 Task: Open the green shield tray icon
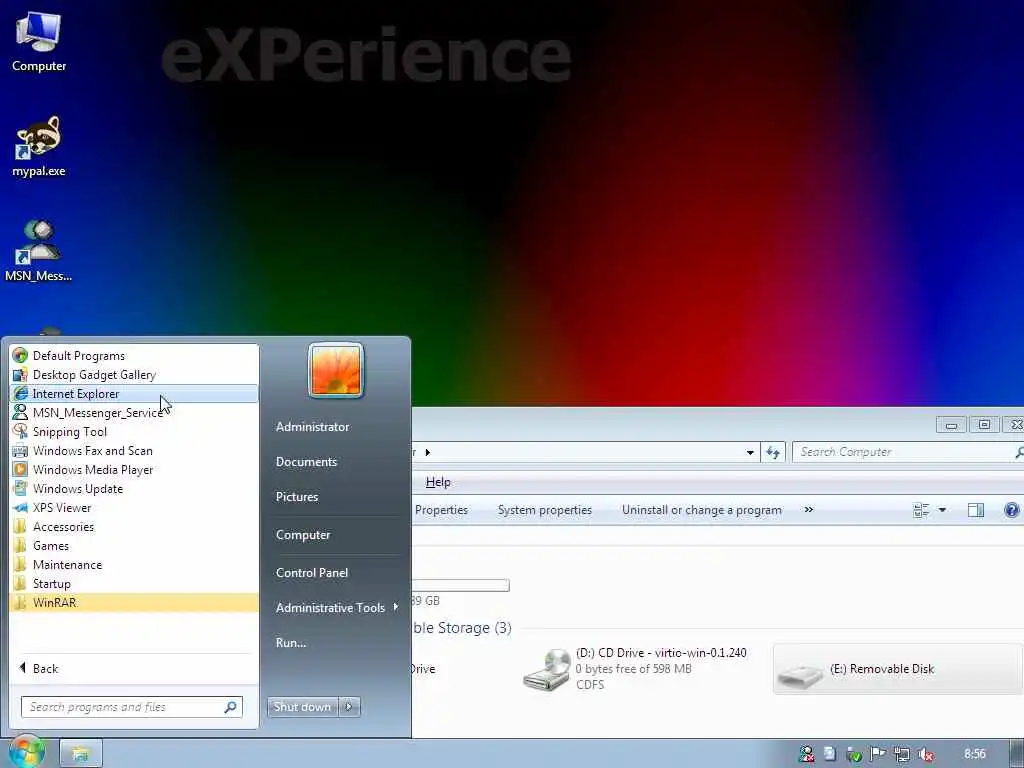pos(854,754)
